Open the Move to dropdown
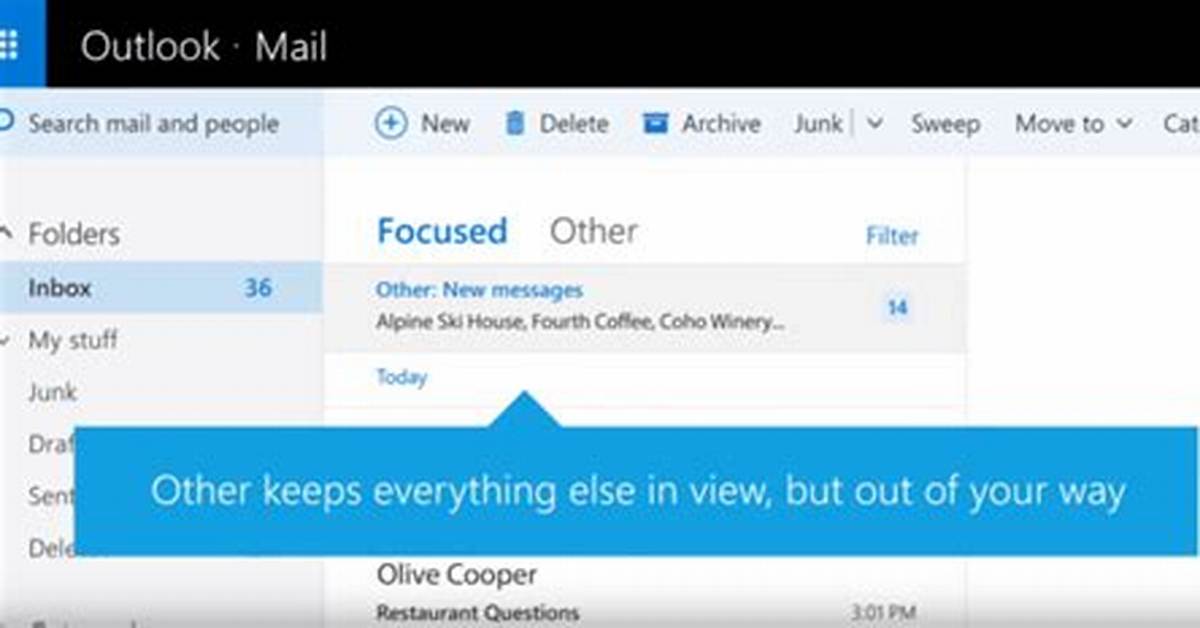The width and height of the screenshot is (1200, 628). click(1074, 124)
